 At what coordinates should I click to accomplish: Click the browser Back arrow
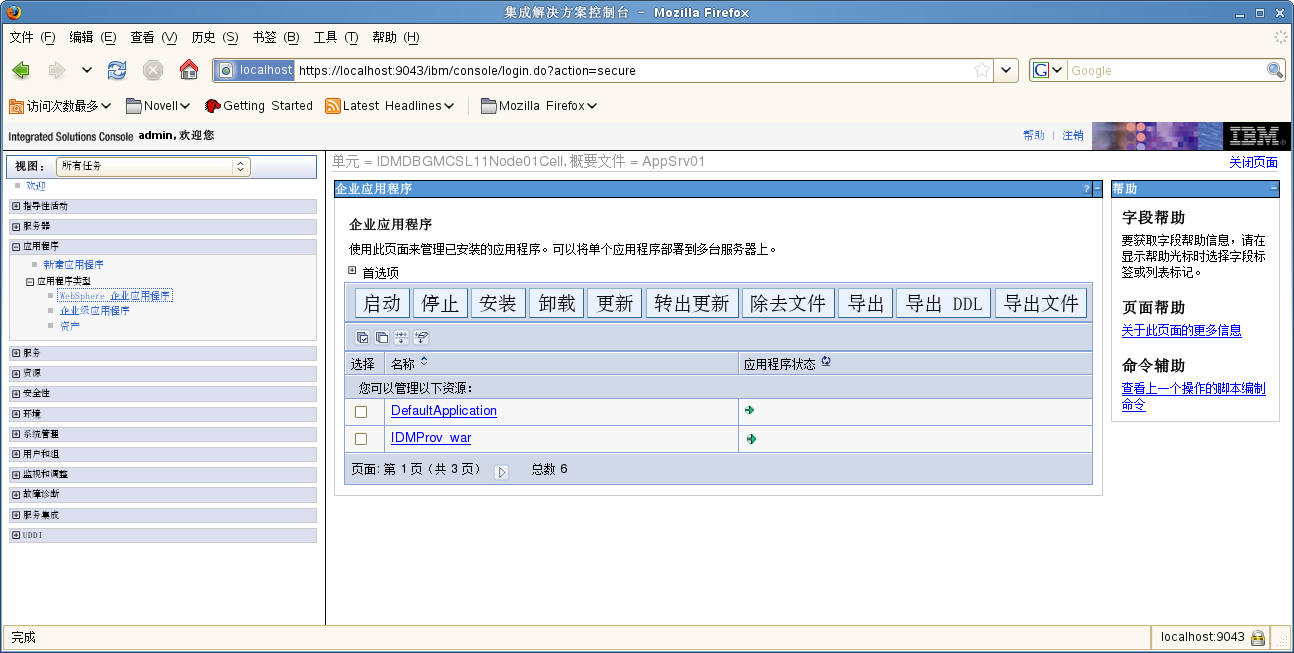pos(21,70)
